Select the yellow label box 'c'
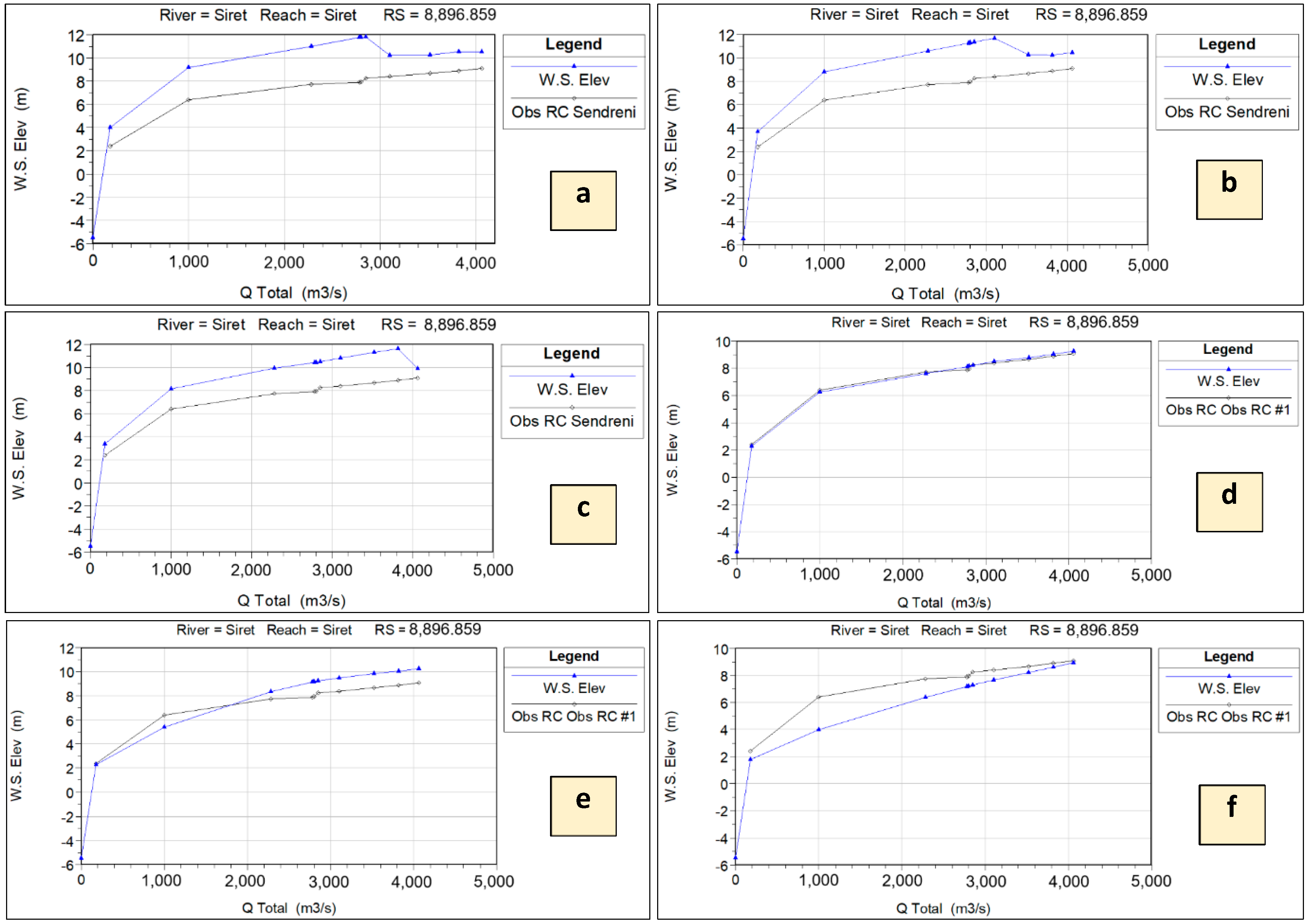The height and width of the screenshot is (924, 1310). point(582,514)
